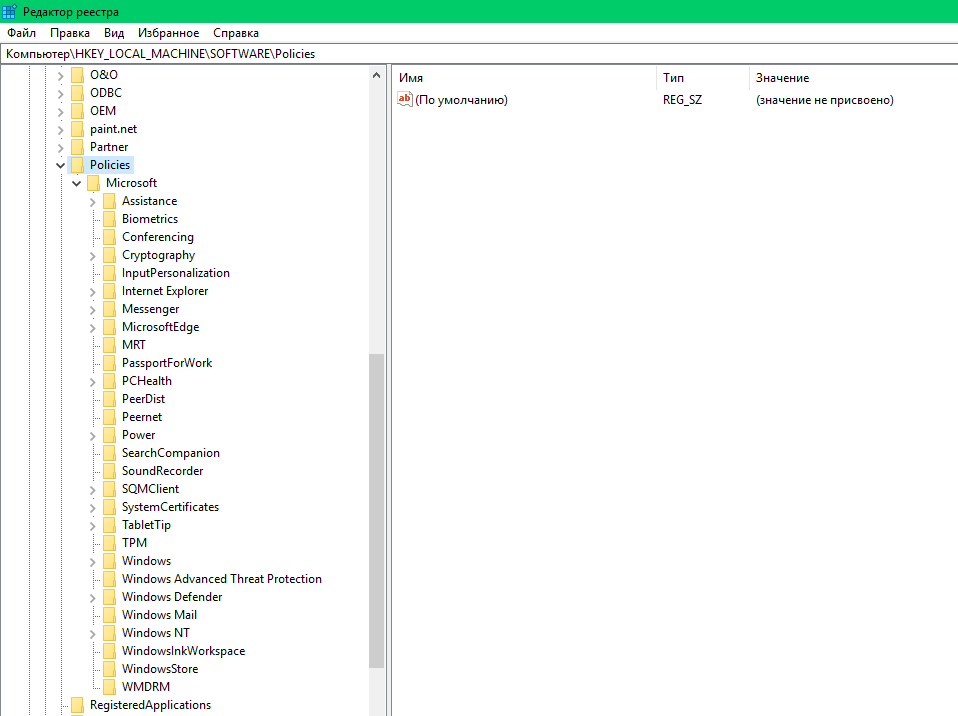958x716 pixels.
Task: Click the Windows Mail folder icon
Action: tap(109, 615)
